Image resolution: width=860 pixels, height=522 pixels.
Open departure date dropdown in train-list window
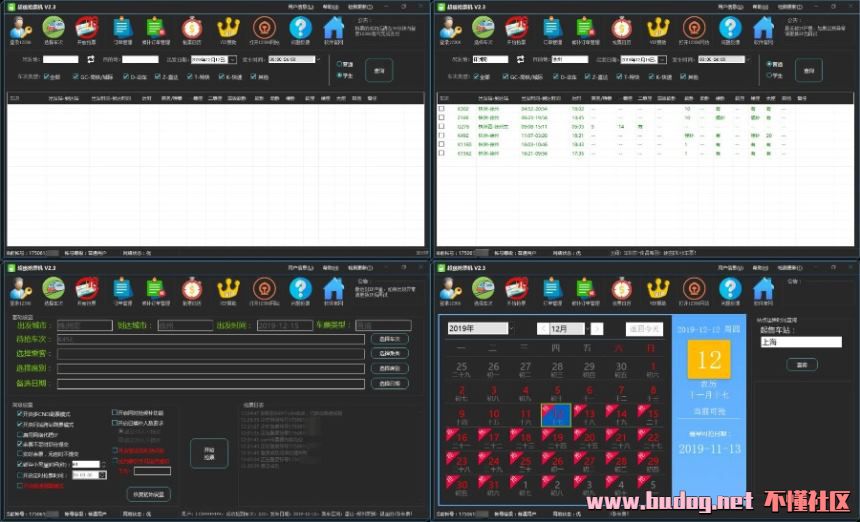[662, 59]
